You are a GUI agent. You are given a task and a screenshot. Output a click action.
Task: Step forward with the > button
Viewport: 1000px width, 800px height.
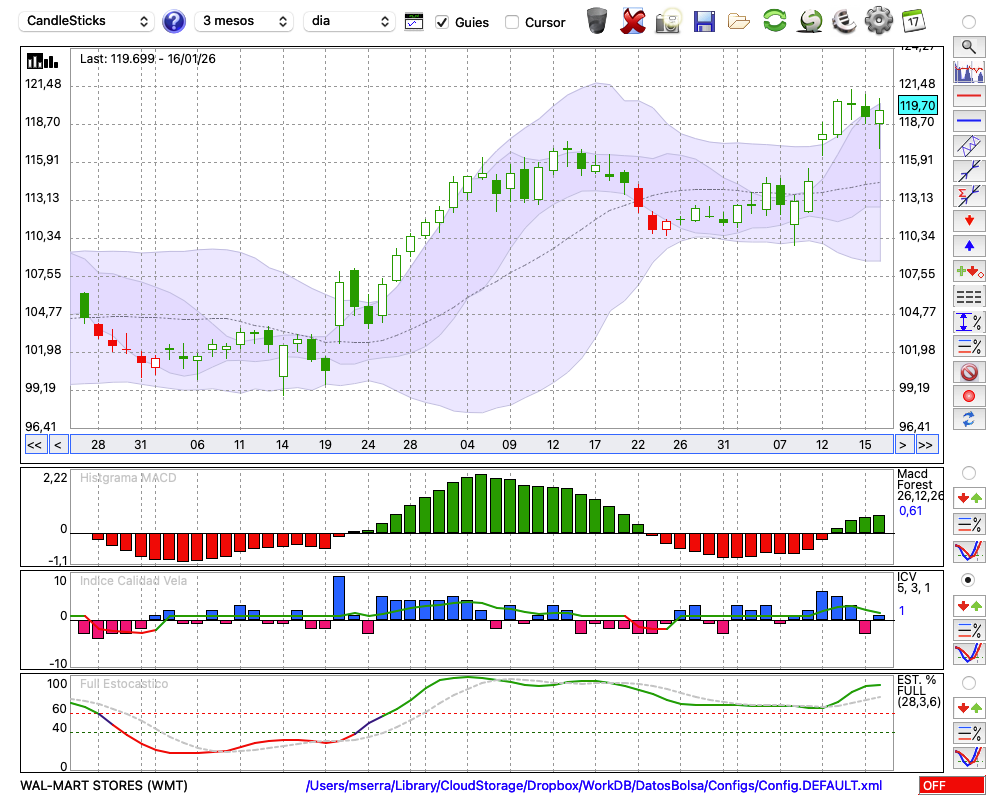pos(902,445)
